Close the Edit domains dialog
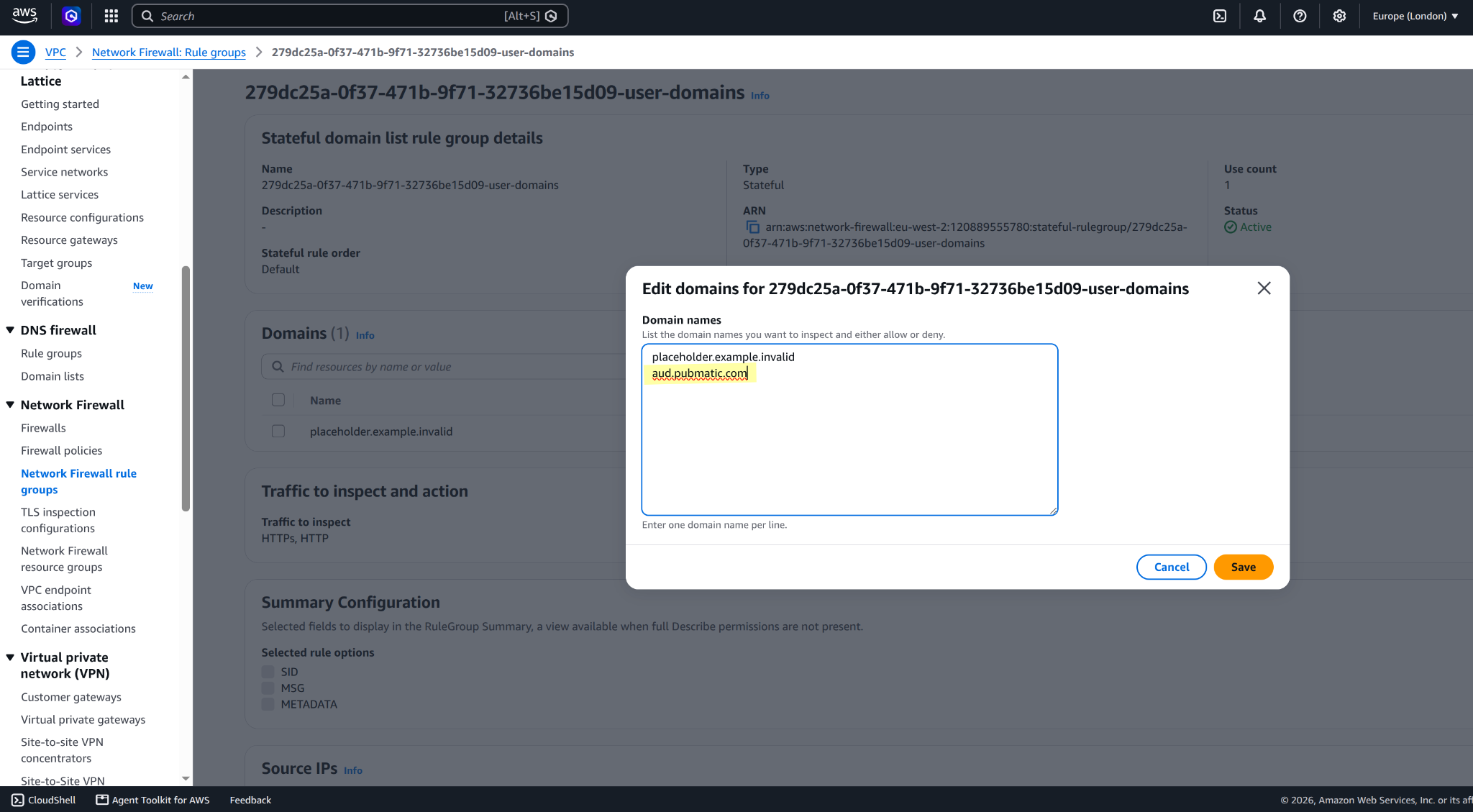This screenshot has width=1473, height=812. [x=1264, y=288]
